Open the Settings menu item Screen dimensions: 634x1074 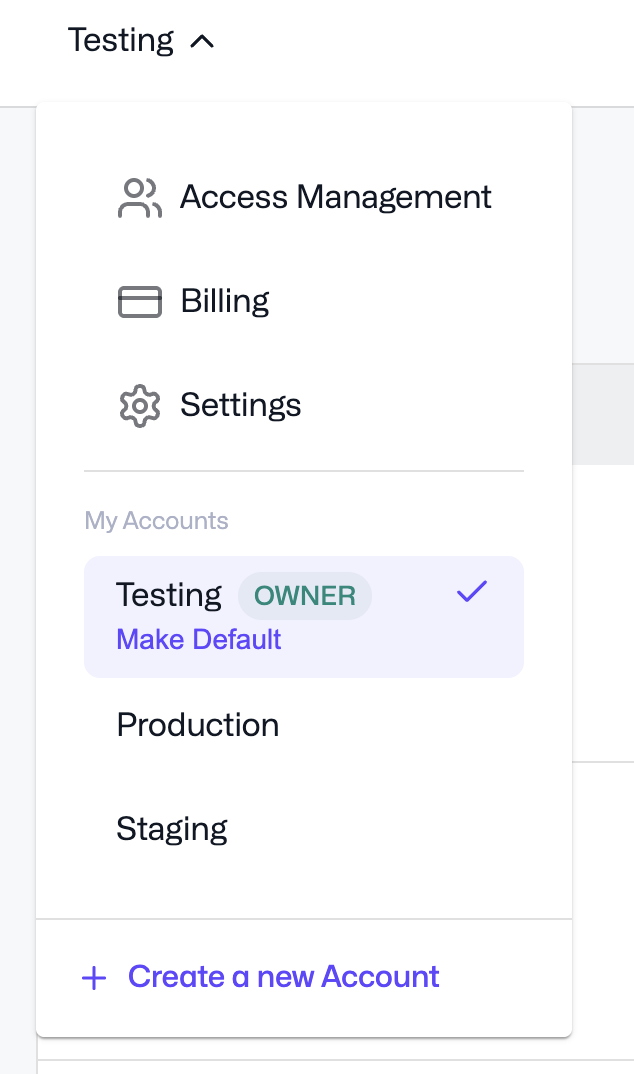pyautogui.click(x=240, y=405)
